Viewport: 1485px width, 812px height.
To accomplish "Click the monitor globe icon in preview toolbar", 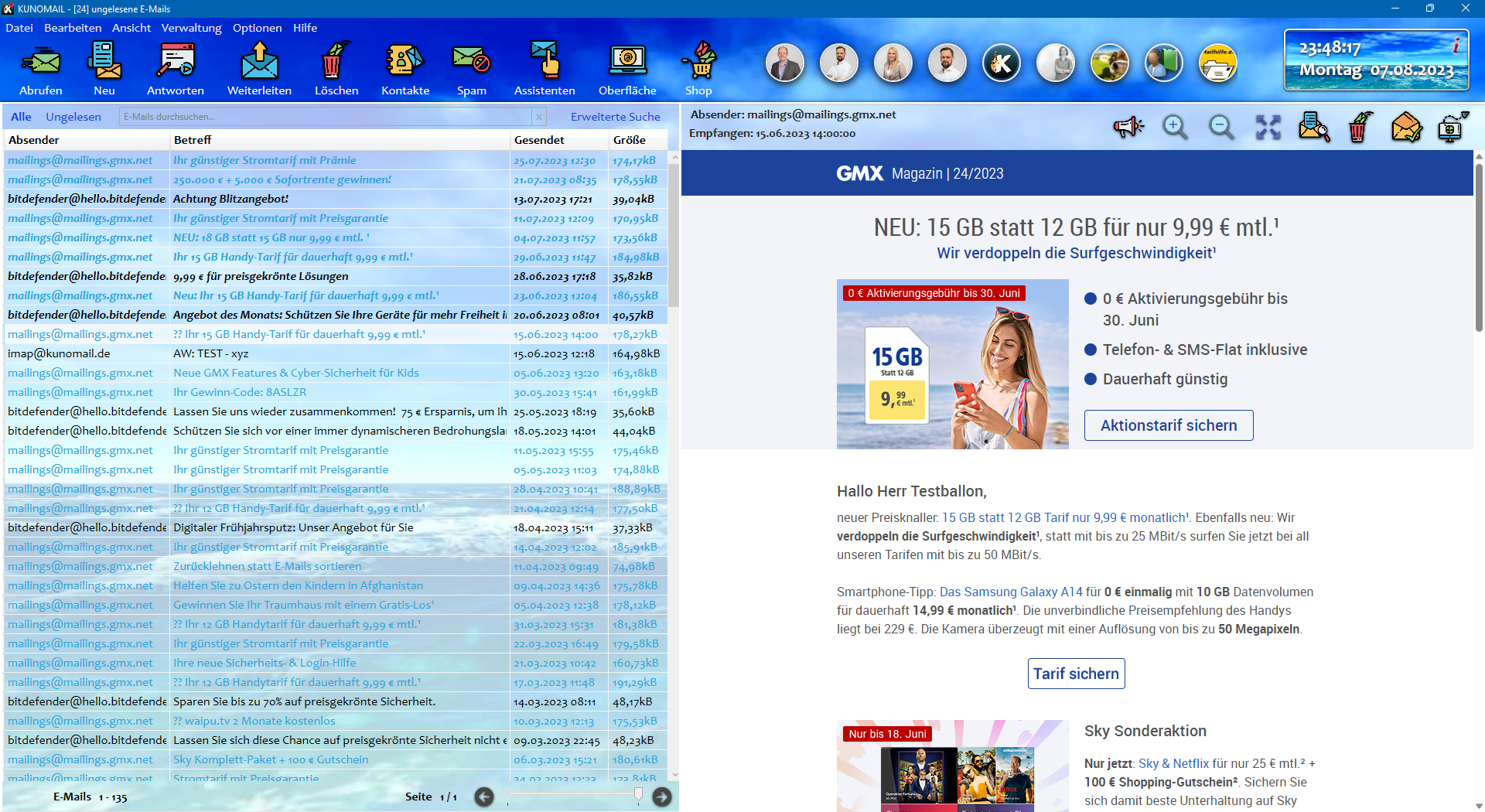I will click(x=1453, y=127).
